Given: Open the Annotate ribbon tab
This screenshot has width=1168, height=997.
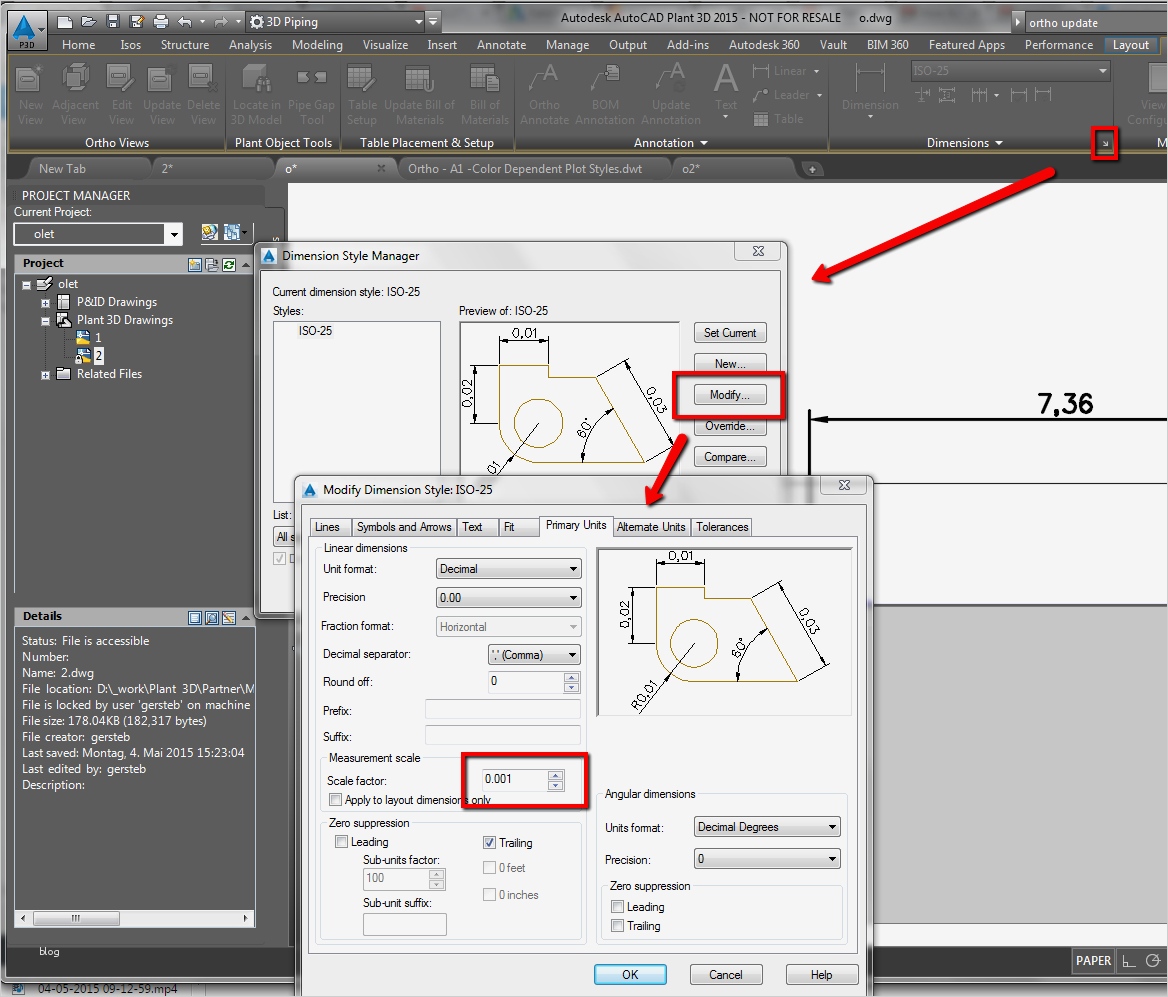Looking at the screenshot, I should [x=501, y=45].
